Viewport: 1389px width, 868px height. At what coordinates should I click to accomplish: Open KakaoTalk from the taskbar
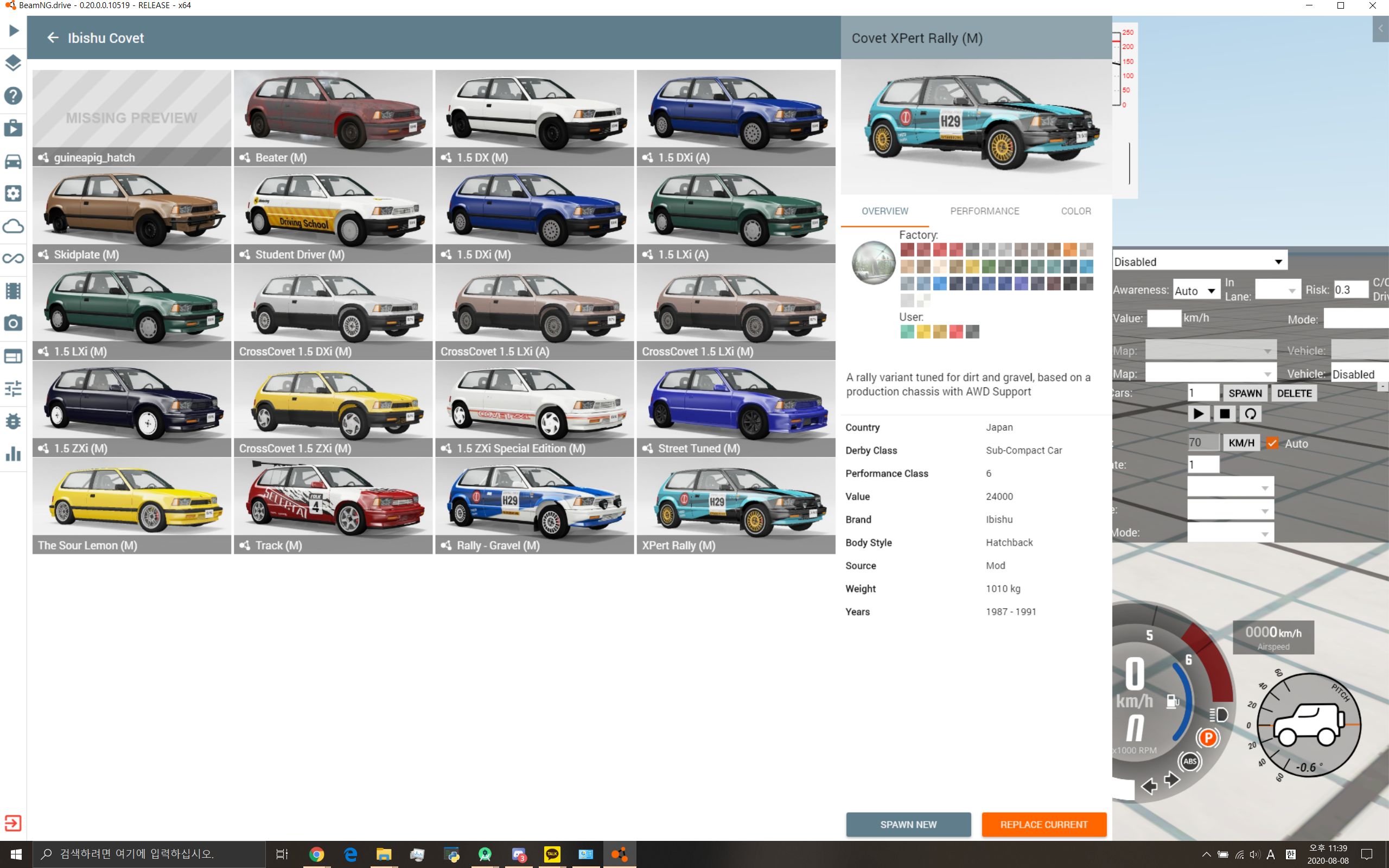click(552, 854)
